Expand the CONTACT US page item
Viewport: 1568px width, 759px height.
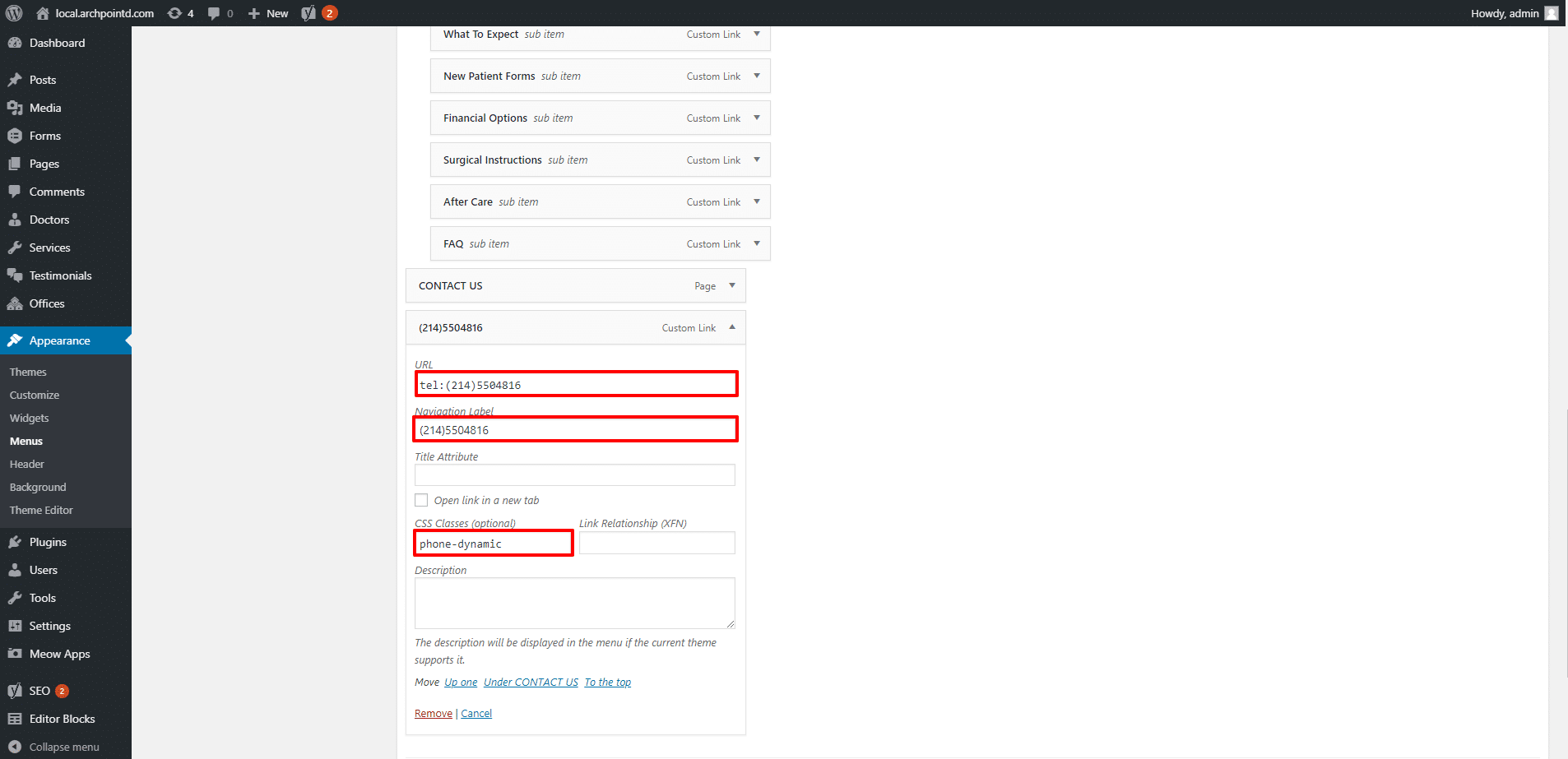(x=732, y=285)
